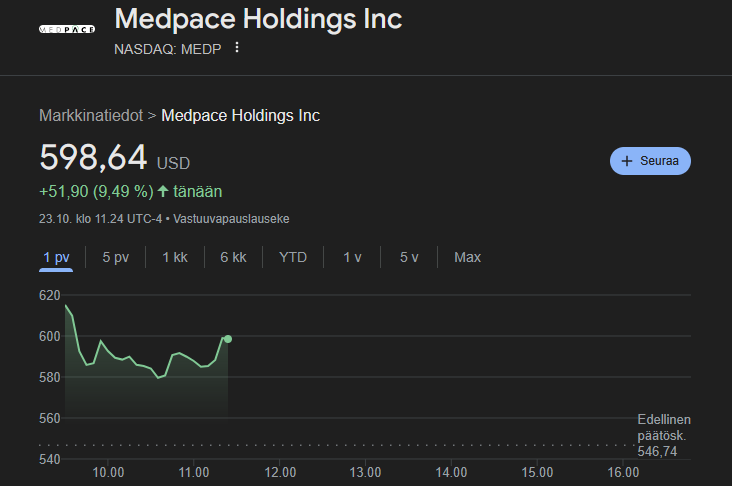Show the 1 kk chart range

tap(175, 257)
